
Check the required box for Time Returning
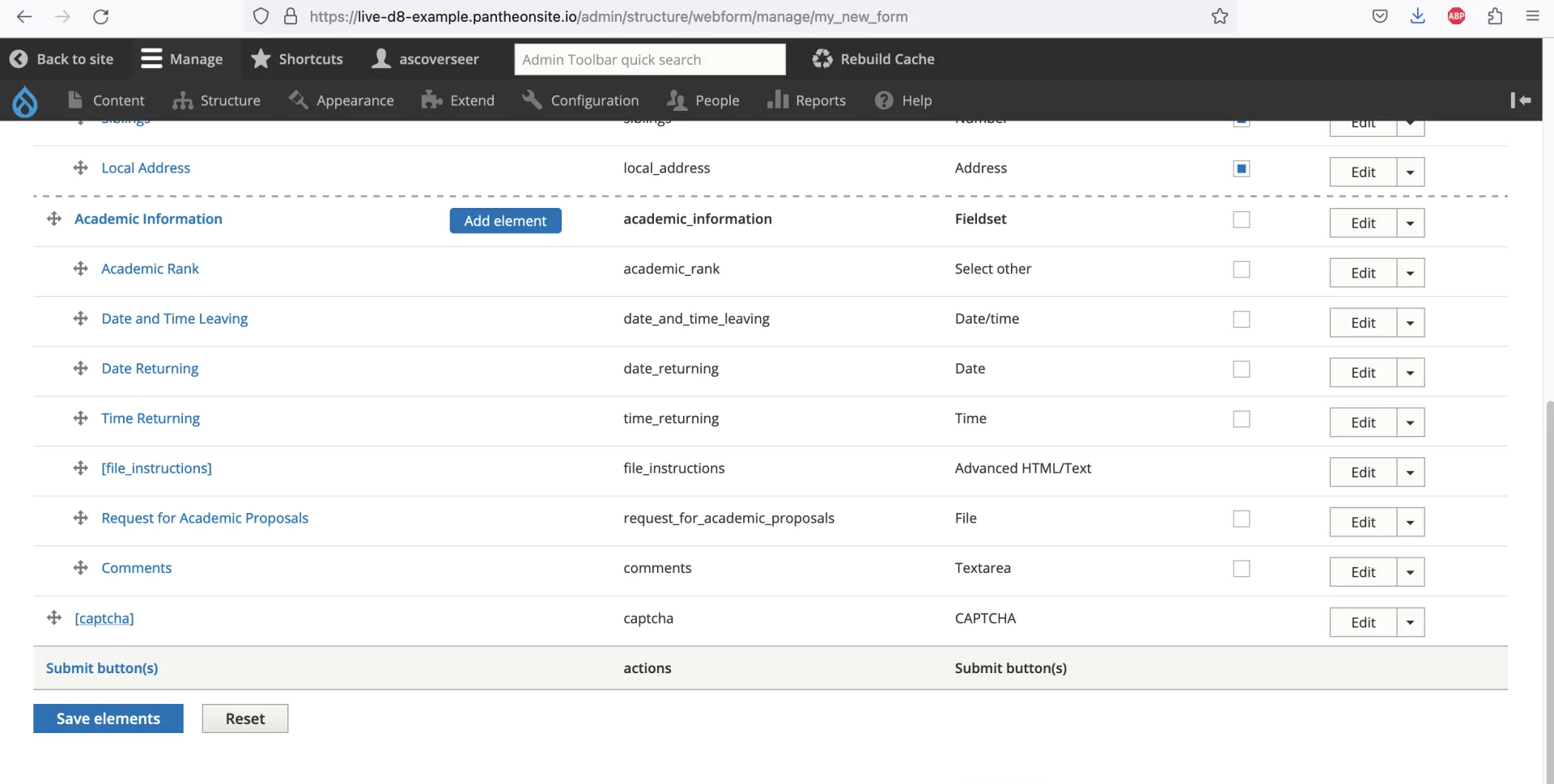(1242, 419)
